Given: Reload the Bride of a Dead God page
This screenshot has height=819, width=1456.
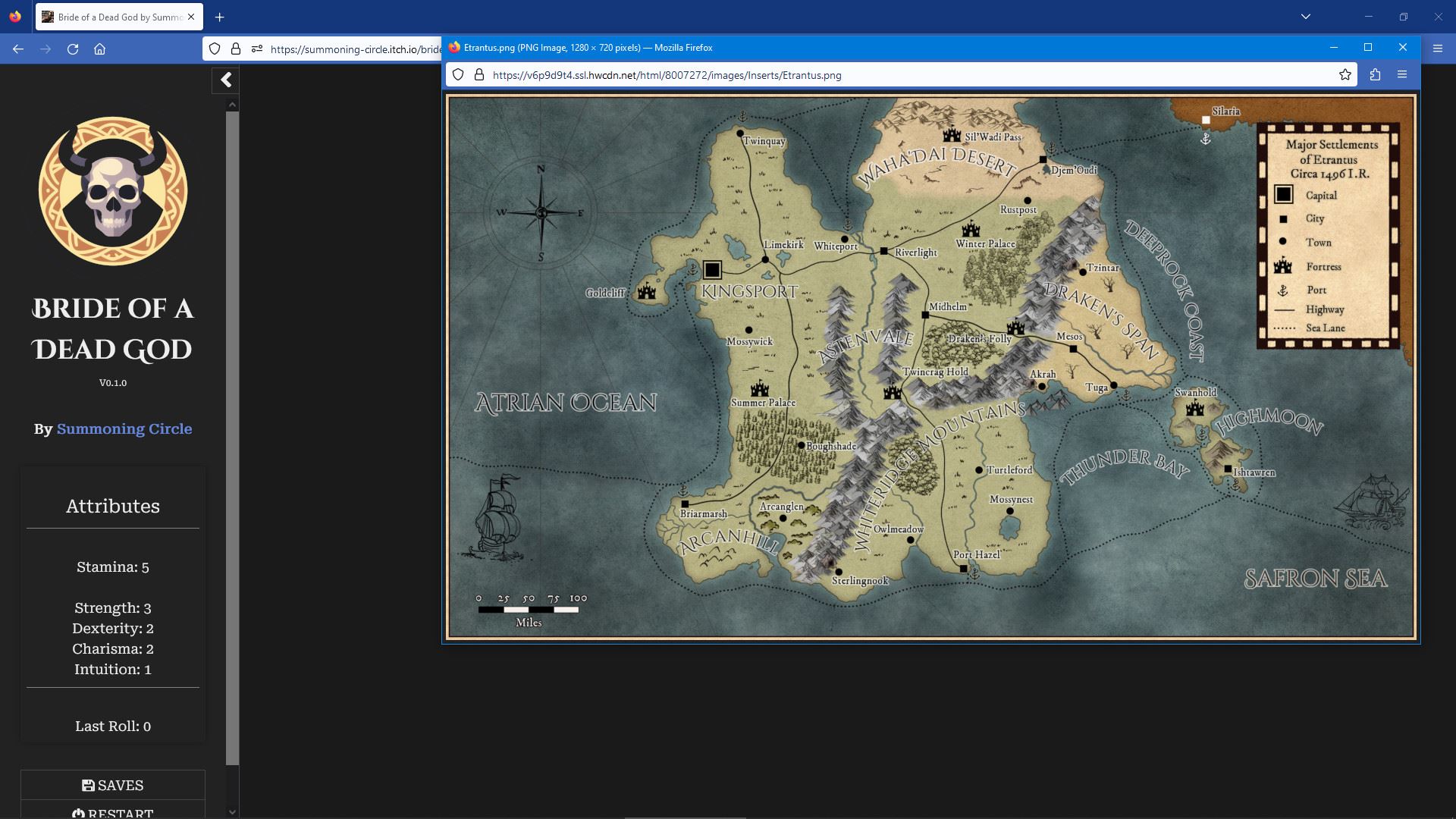Looking at the screenshot, I should (x=73, y=49).
